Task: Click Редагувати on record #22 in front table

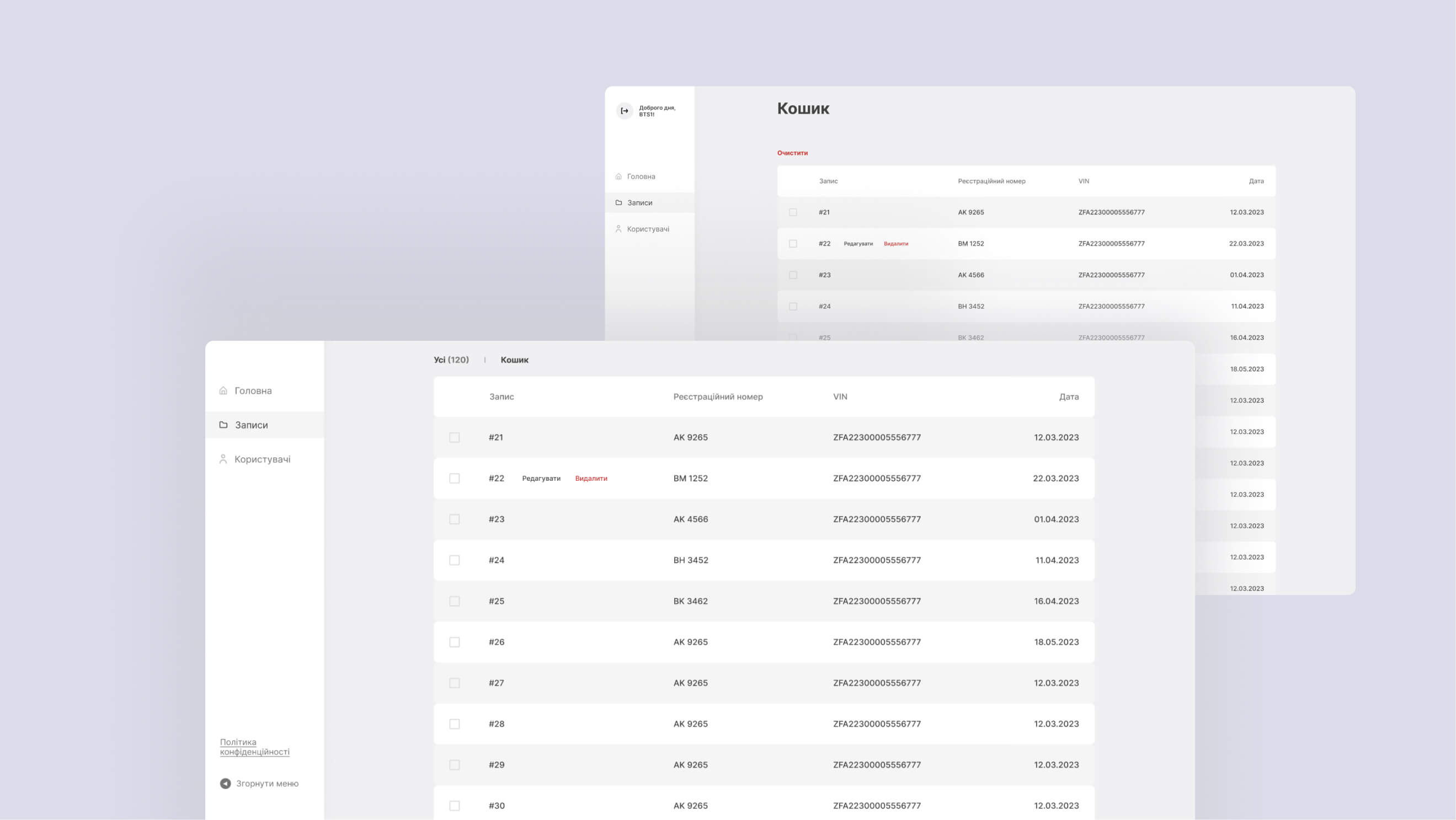Action: pos(541,478)
